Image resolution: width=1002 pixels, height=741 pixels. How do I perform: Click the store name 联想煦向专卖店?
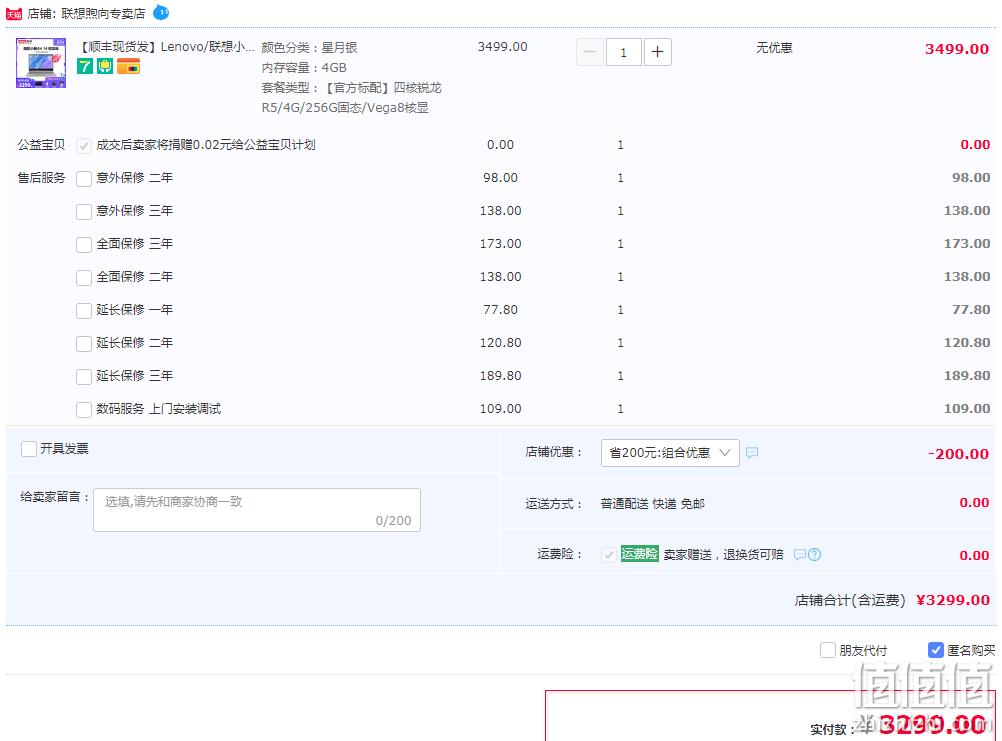(x=103, y=13)
